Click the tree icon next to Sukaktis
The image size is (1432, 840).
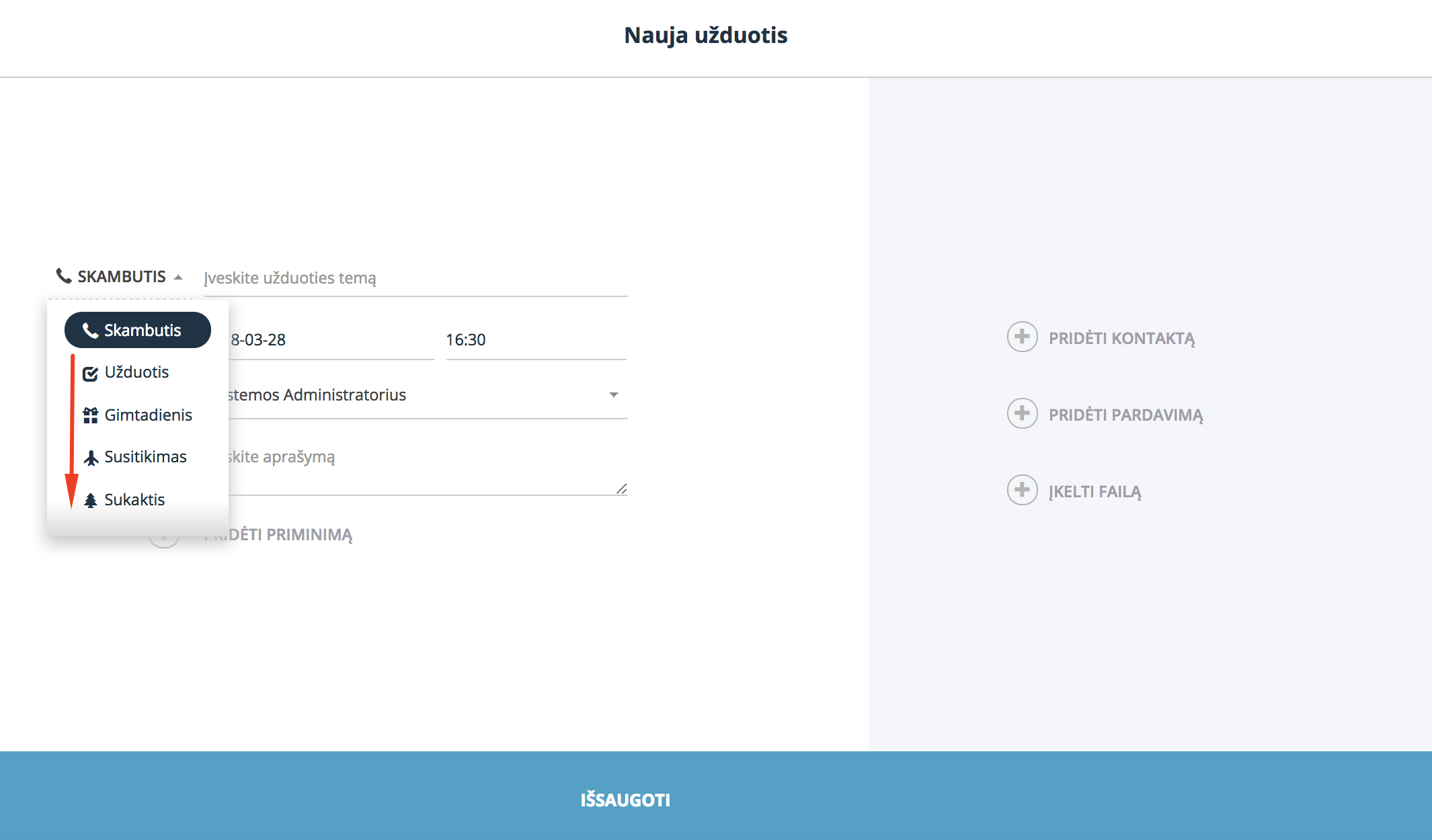tap(91, 500)
